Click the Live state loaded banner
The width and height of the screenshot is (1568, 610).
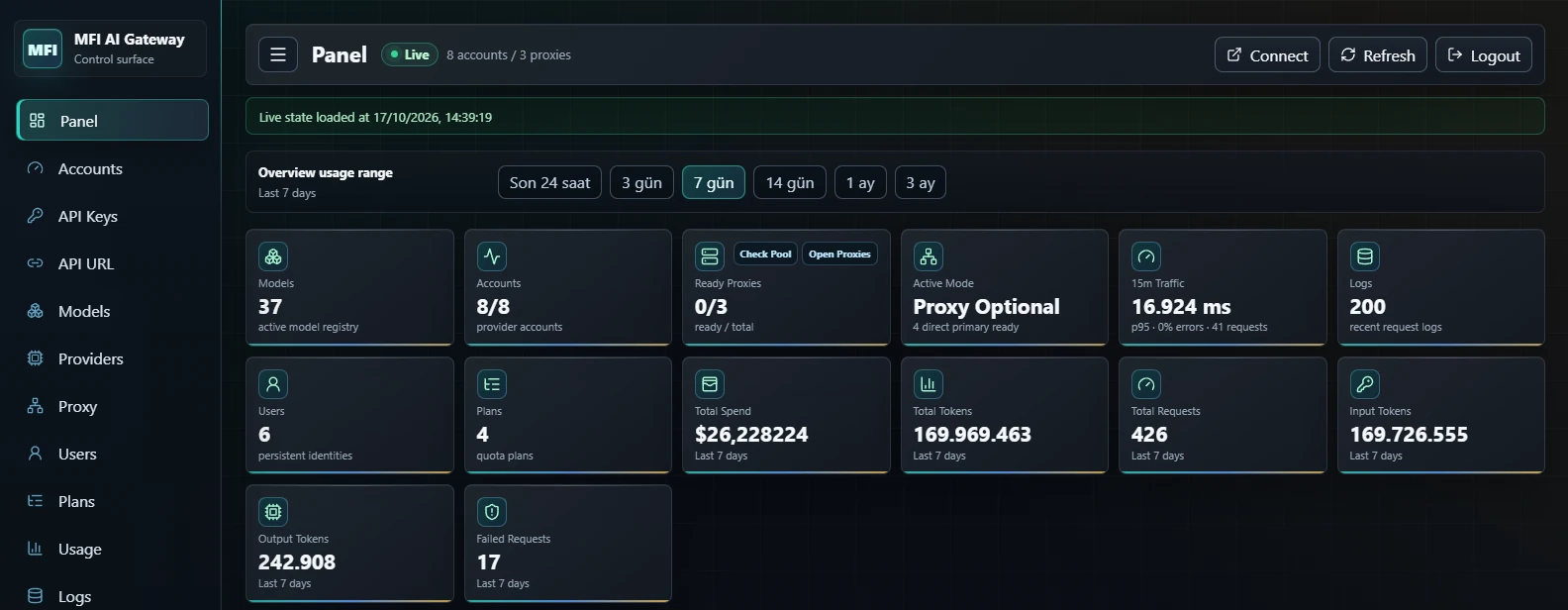[895, 116]
